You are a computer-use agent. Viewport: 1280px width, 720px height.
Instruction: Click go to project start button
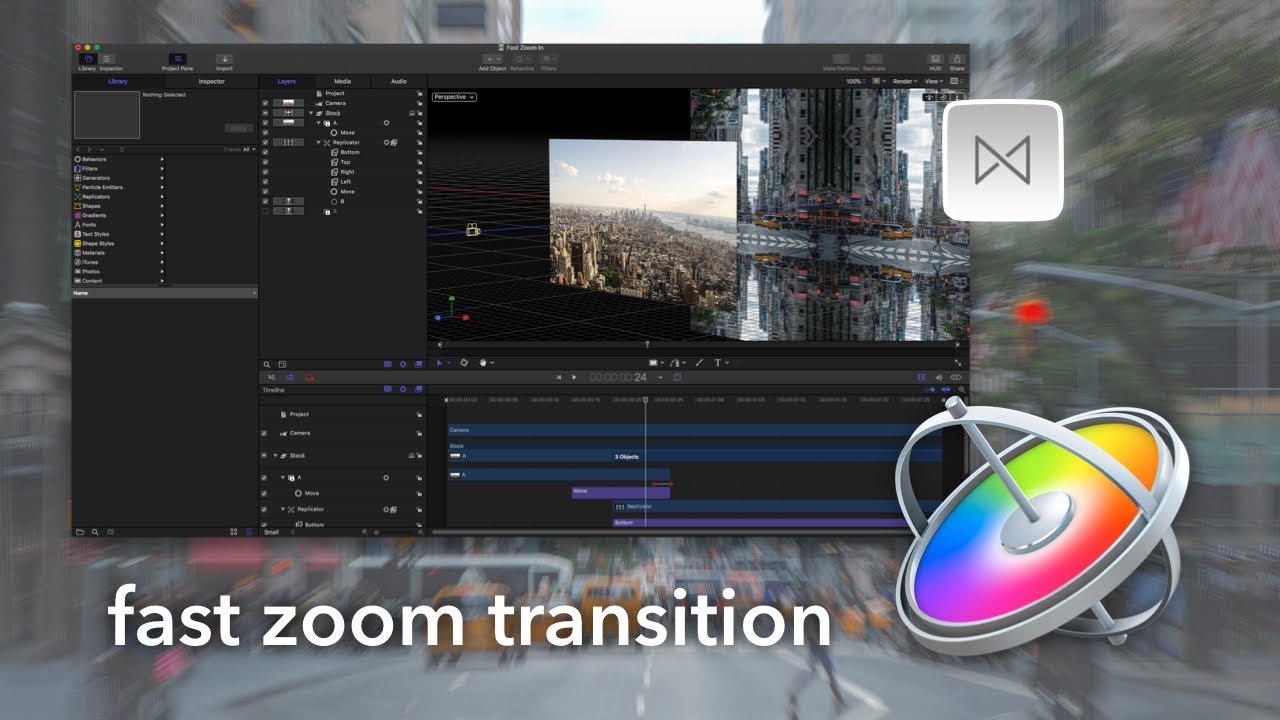[559, 377]
